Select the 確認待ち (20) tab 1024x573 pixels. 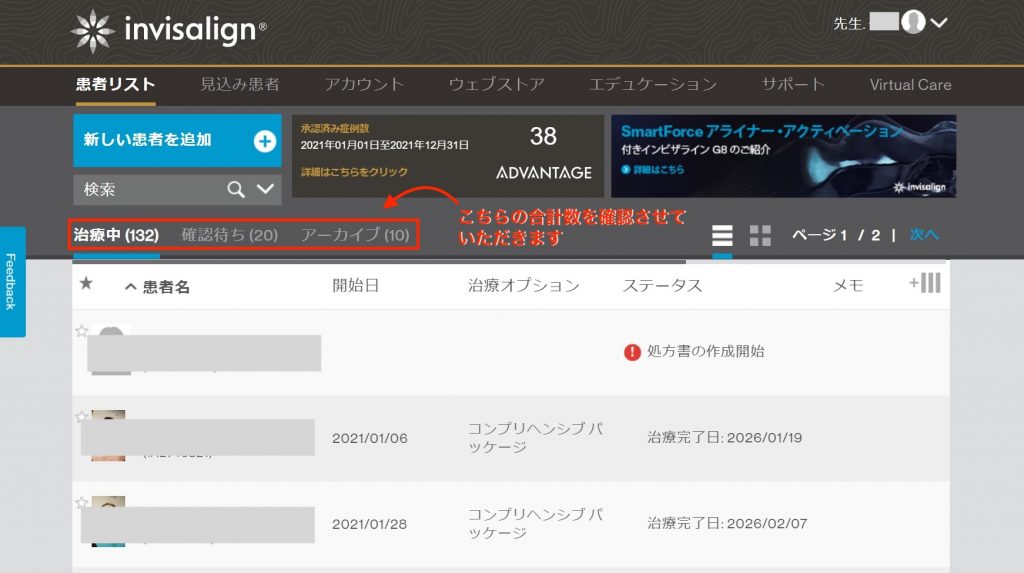(x=229, y=235)
